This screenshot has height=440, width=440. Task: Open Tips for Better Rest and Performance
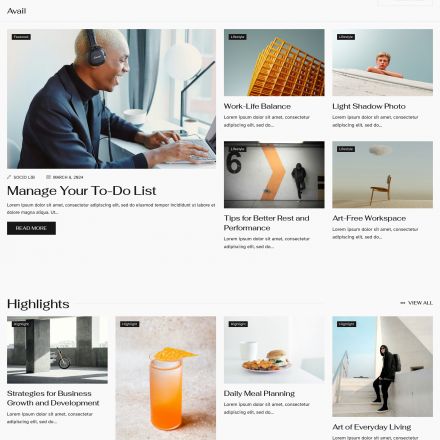[x=267, y=223]
